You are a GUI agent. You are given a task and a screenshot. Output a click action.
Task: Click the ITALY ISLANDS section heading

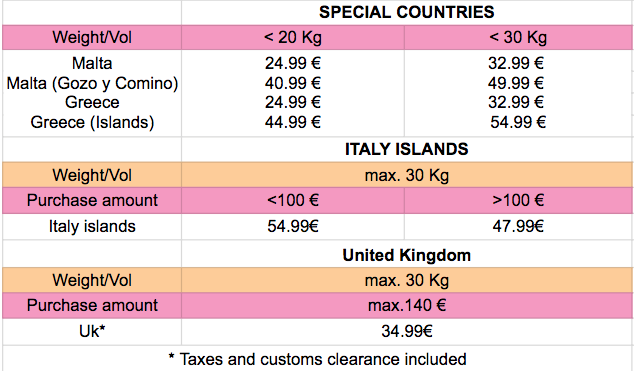406,150
